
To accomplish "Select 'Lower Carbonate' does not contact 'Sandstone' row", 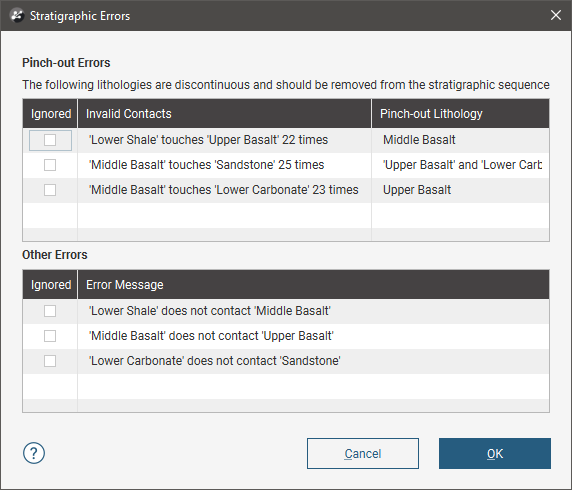I will click(286, 361).
